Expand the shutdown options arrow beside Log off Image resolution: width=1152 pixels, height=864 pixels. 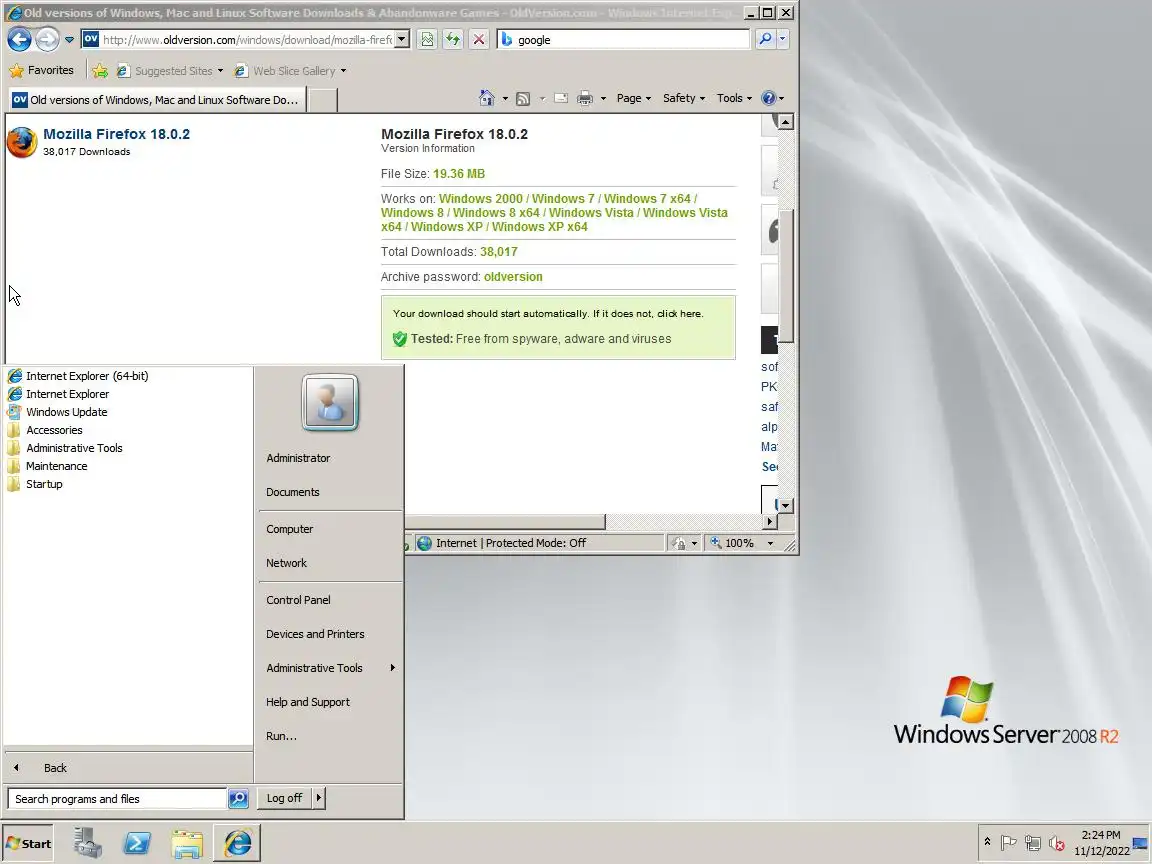[x=318, y=798]
